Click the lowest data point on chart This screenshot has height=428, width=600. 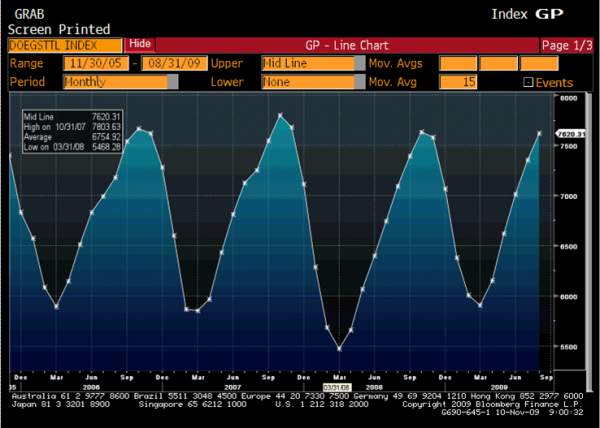click(x=339, y=349)
